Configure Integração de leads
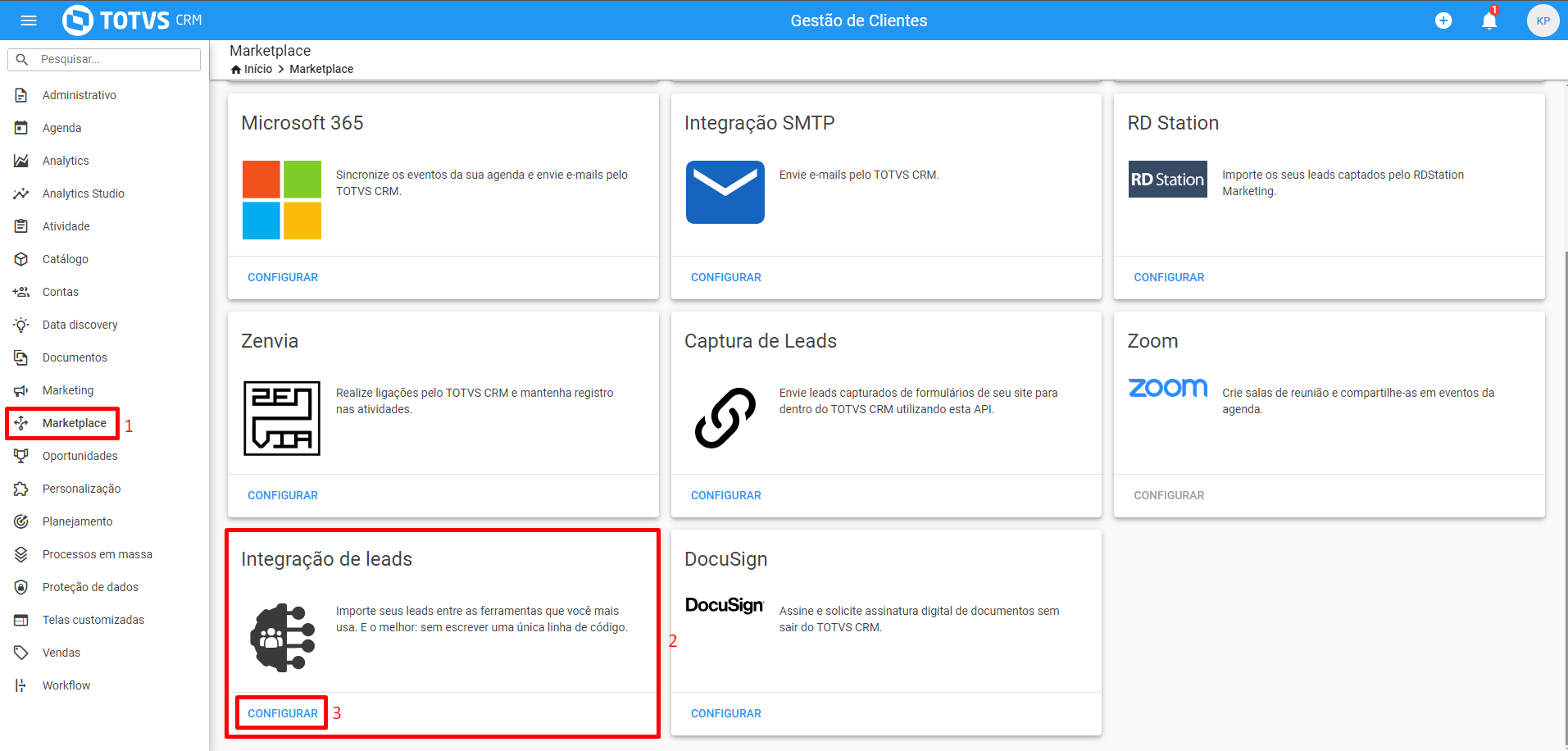This screenshot has height=751, width=1568. pos(283,713)
